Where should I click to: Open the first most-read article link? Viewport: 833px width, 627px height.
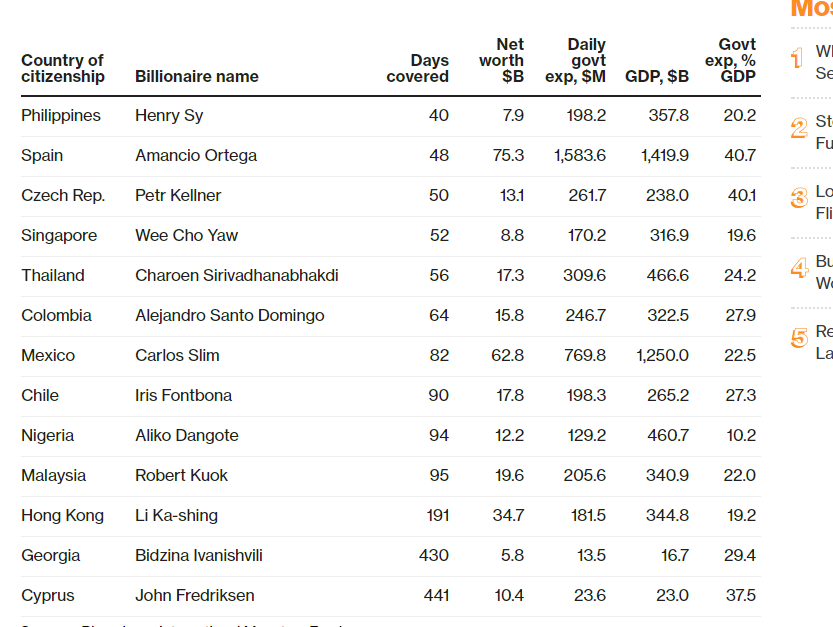point(824,62)
